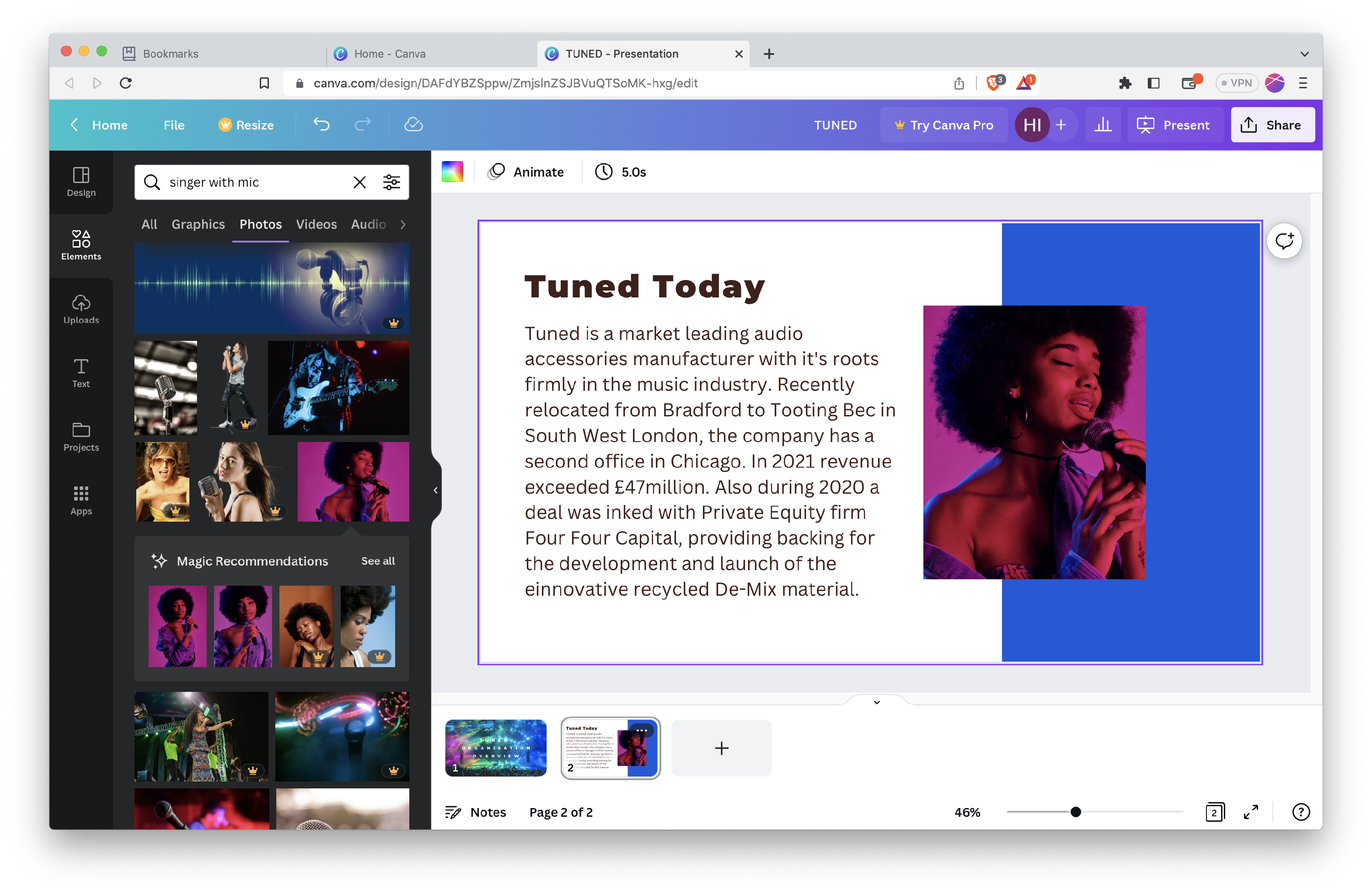1372x895 pixels.
Task: Open the Insights chart icon
Action: (x=1102, y=124)
